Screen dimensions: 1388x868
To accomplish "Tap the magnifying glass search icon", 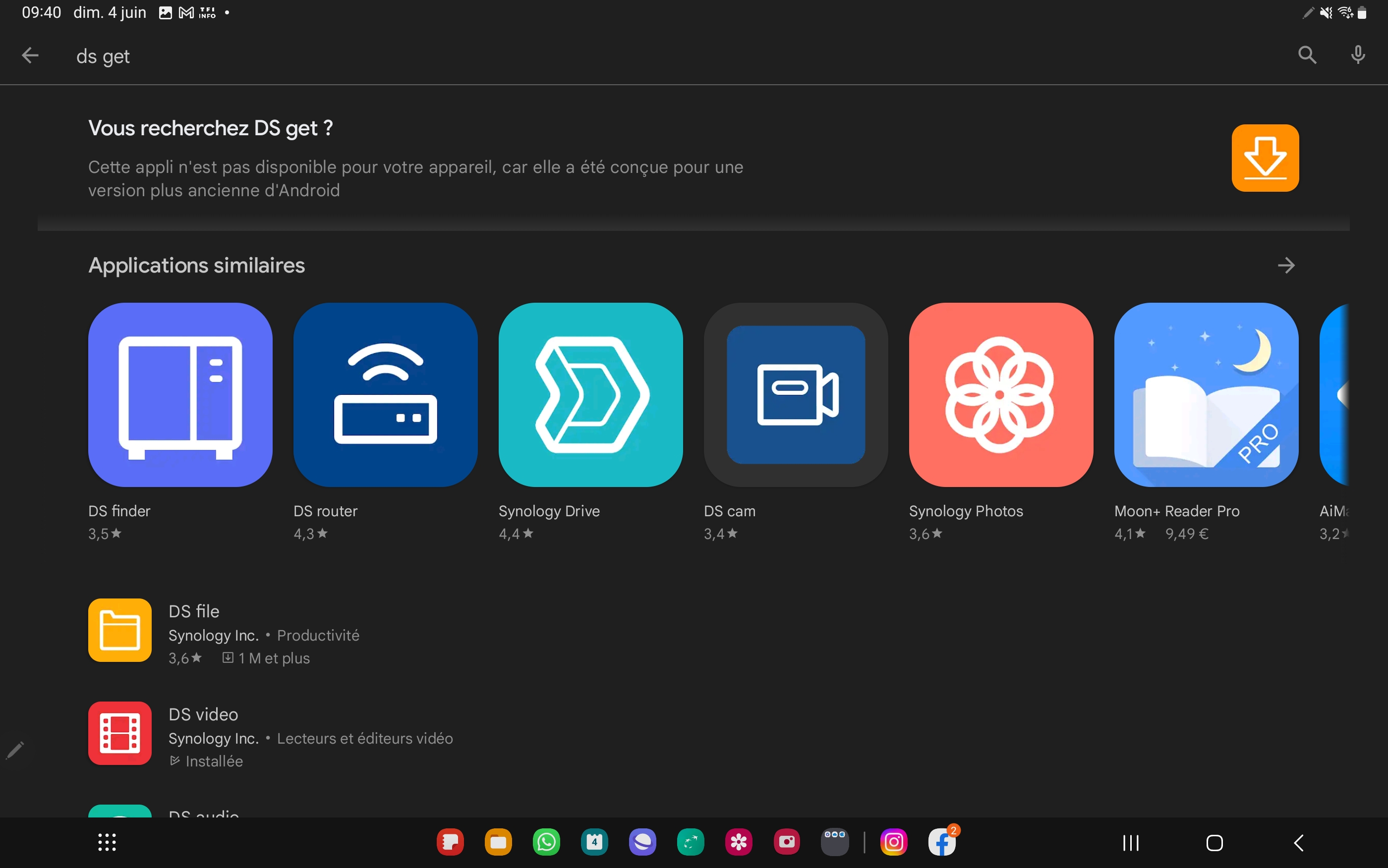I will click(1307, 55).
